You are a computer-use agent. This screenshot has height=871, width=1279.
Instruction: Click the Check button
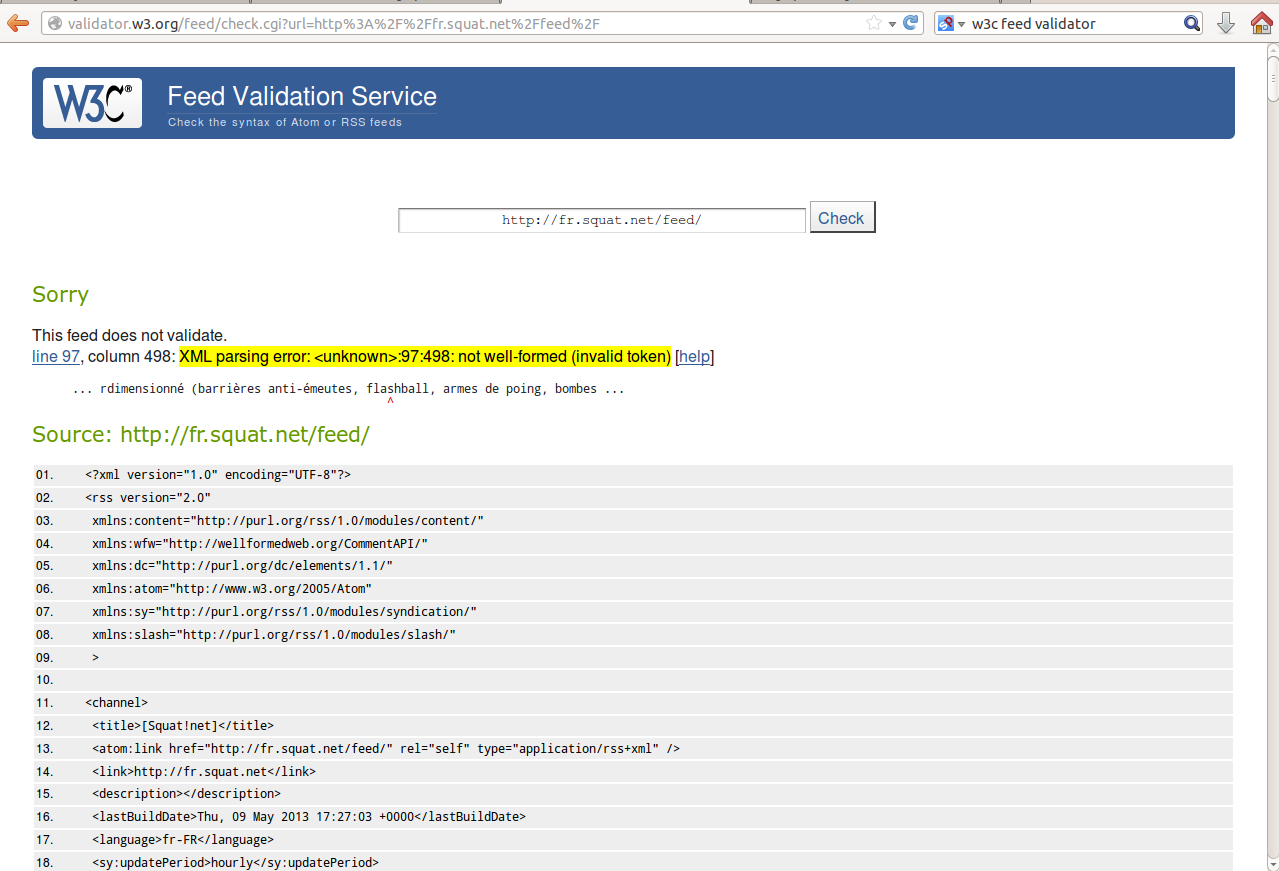point(842,218)
